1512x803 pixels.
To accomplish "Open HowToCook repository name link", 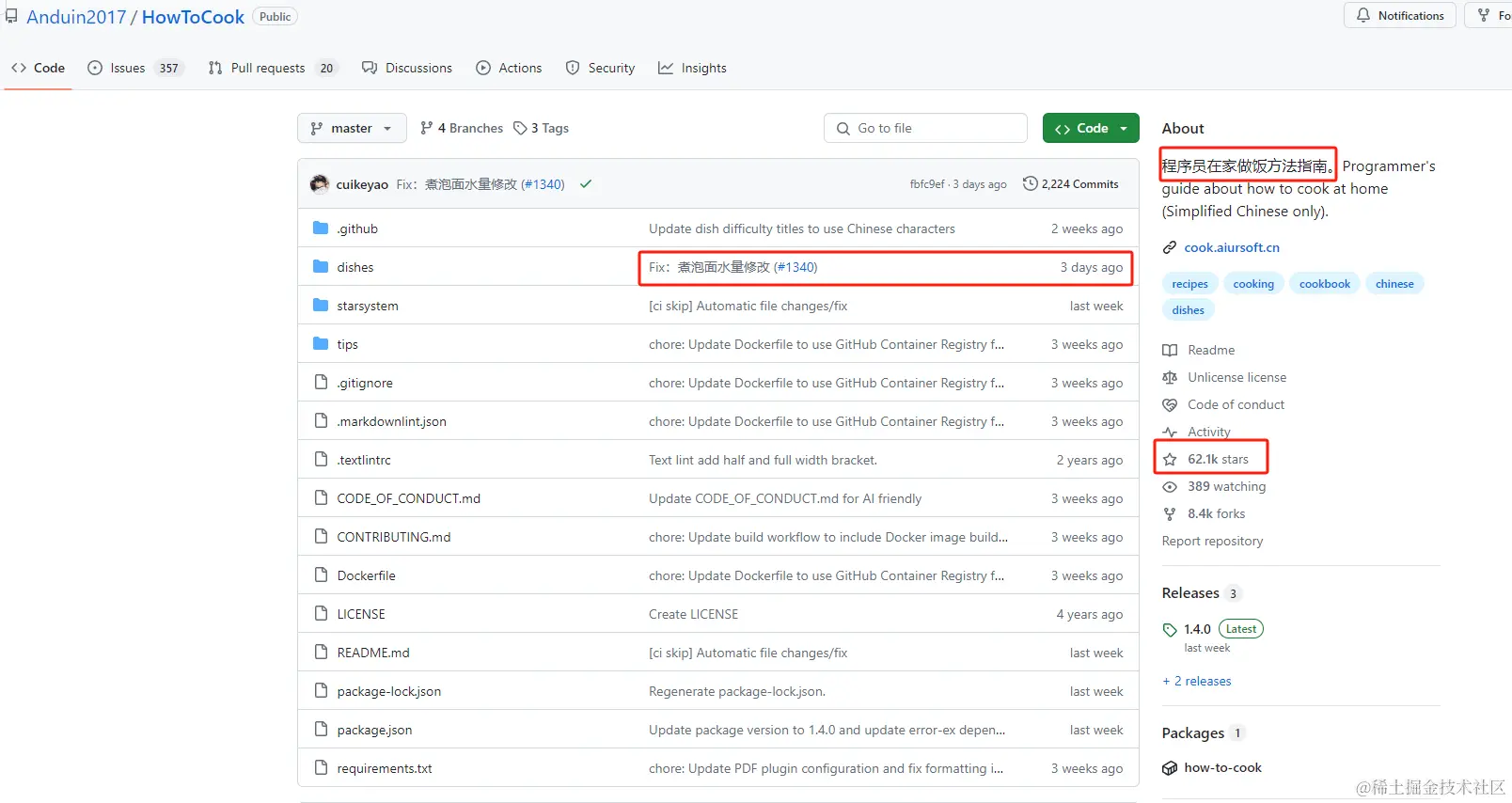I will click(193, 17).
